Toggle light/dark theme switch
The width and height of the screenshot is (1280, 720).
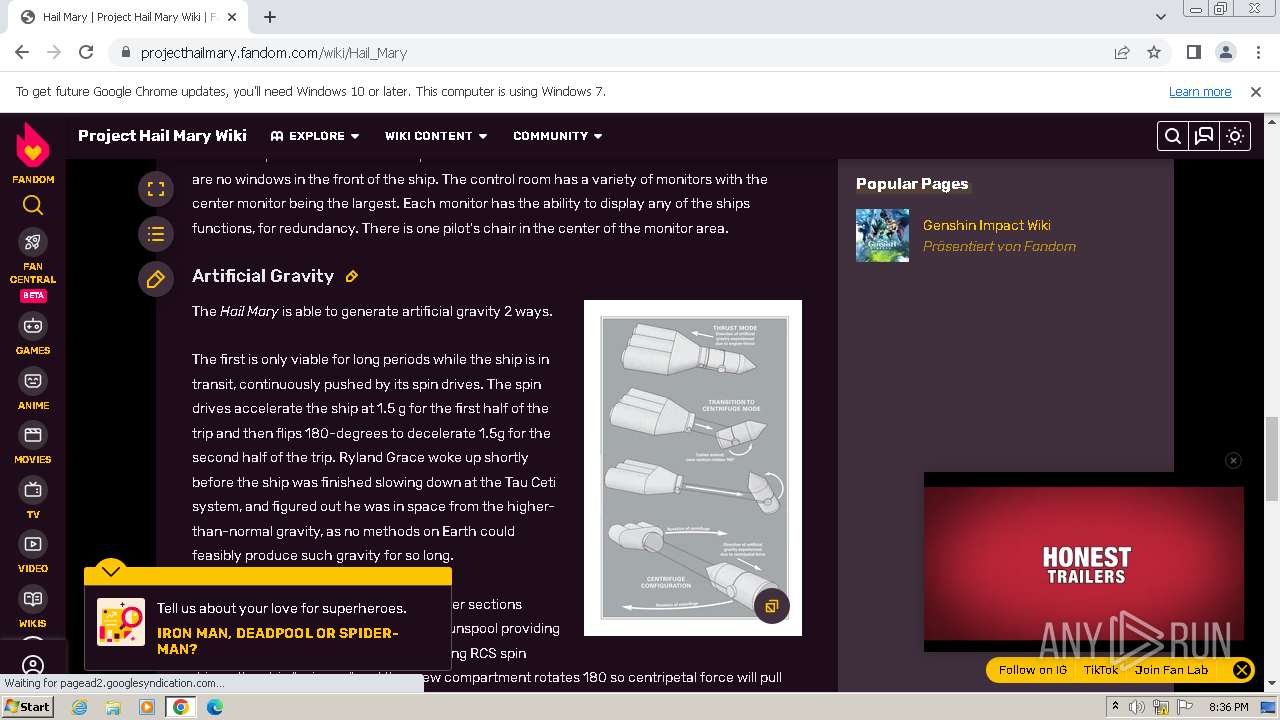point(1235,136)
